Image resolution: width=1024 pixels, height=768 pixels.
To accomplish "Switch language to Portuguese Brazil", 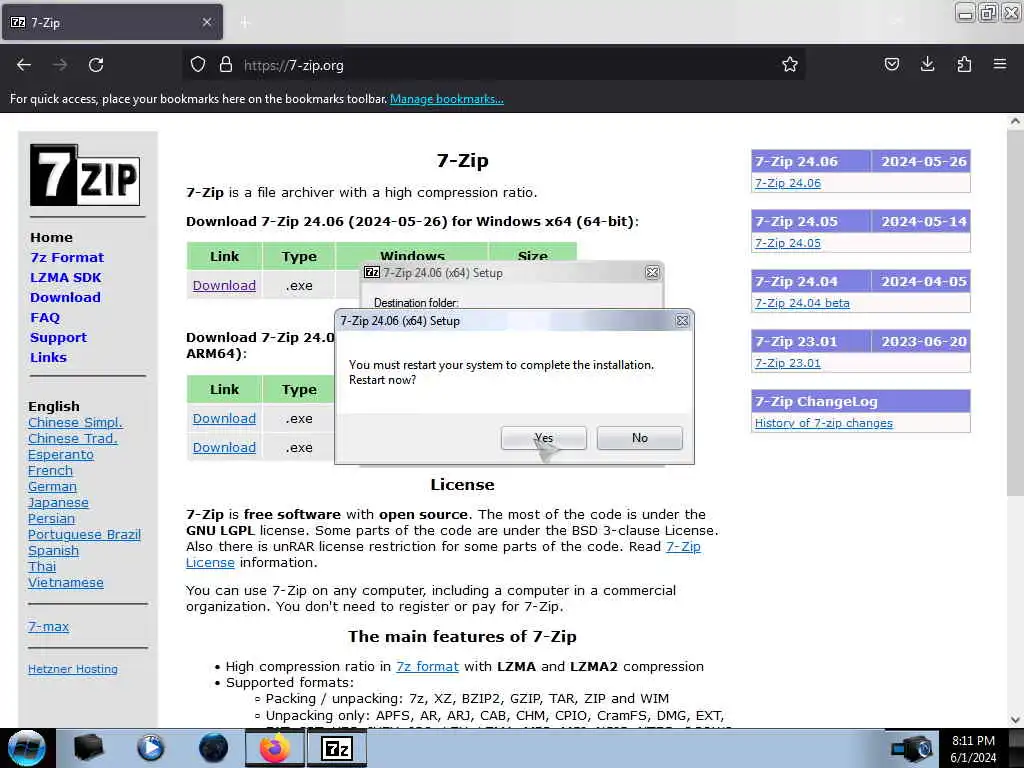I will [x=84, y=534].
